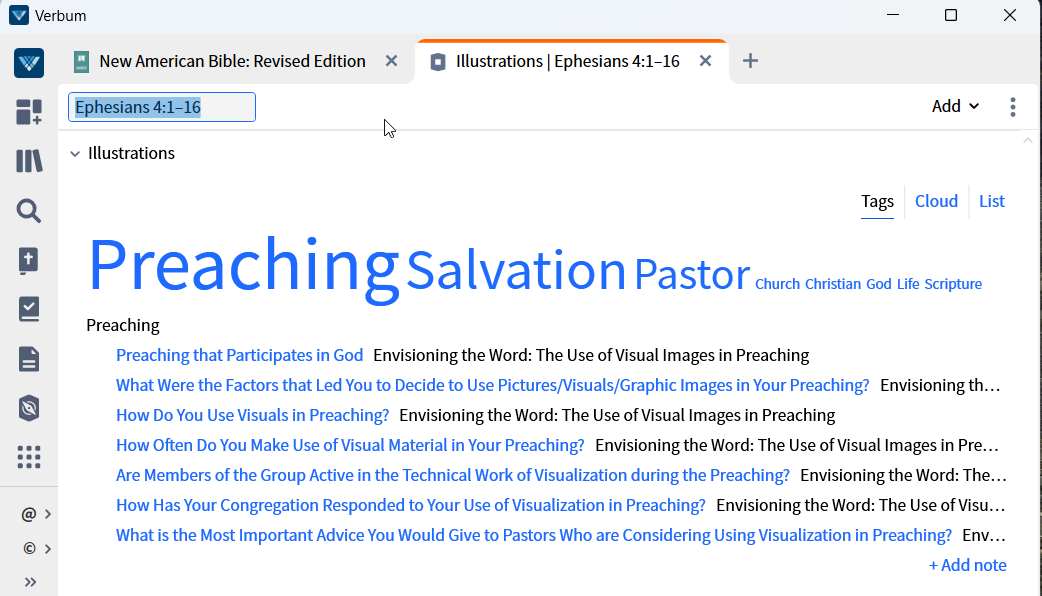Click Envisioning the Word source in first row

tap(591, 355)
